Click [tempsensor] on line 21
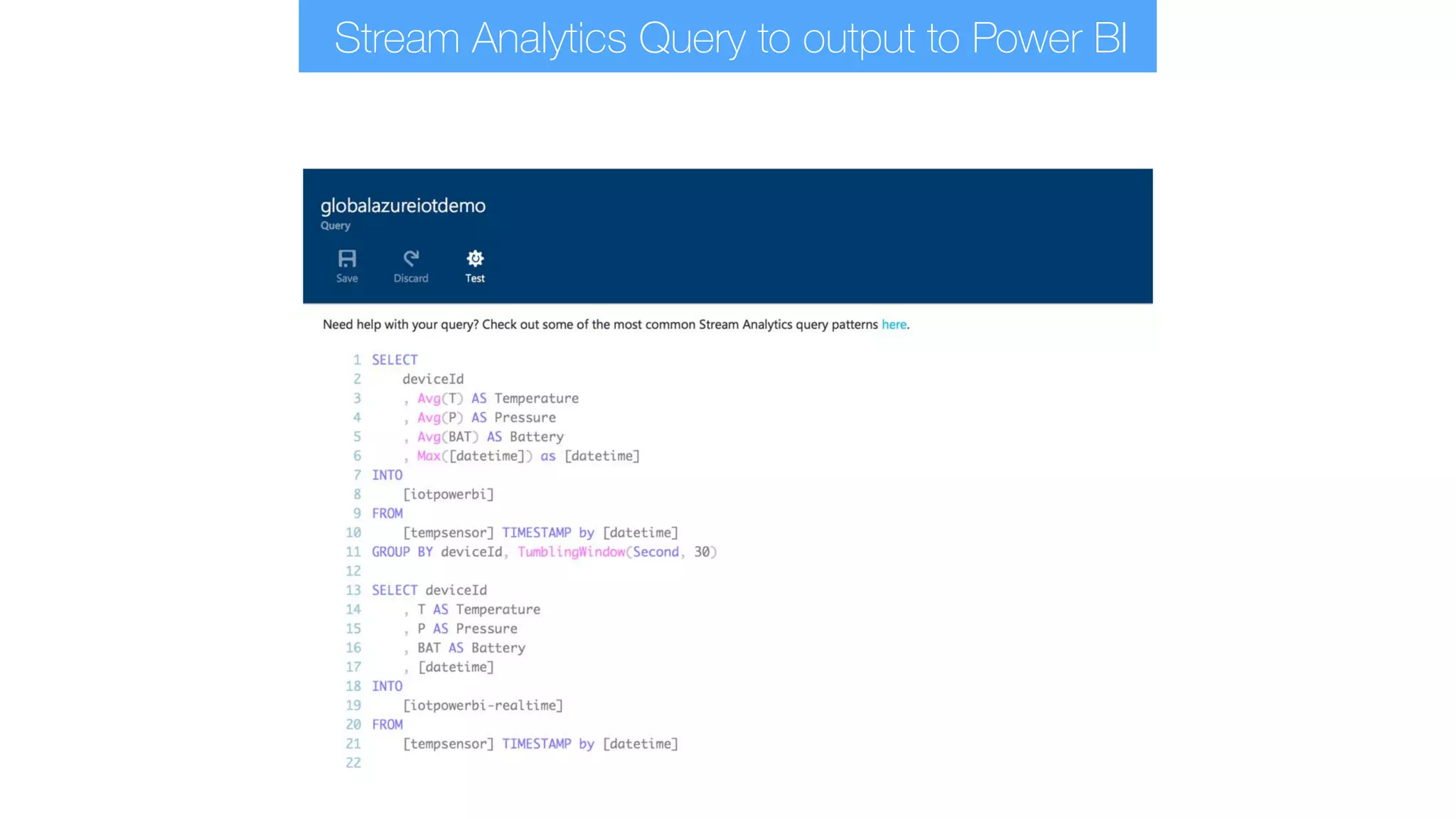The height and width of the screenshot is (819, 1456). [449, 744]
